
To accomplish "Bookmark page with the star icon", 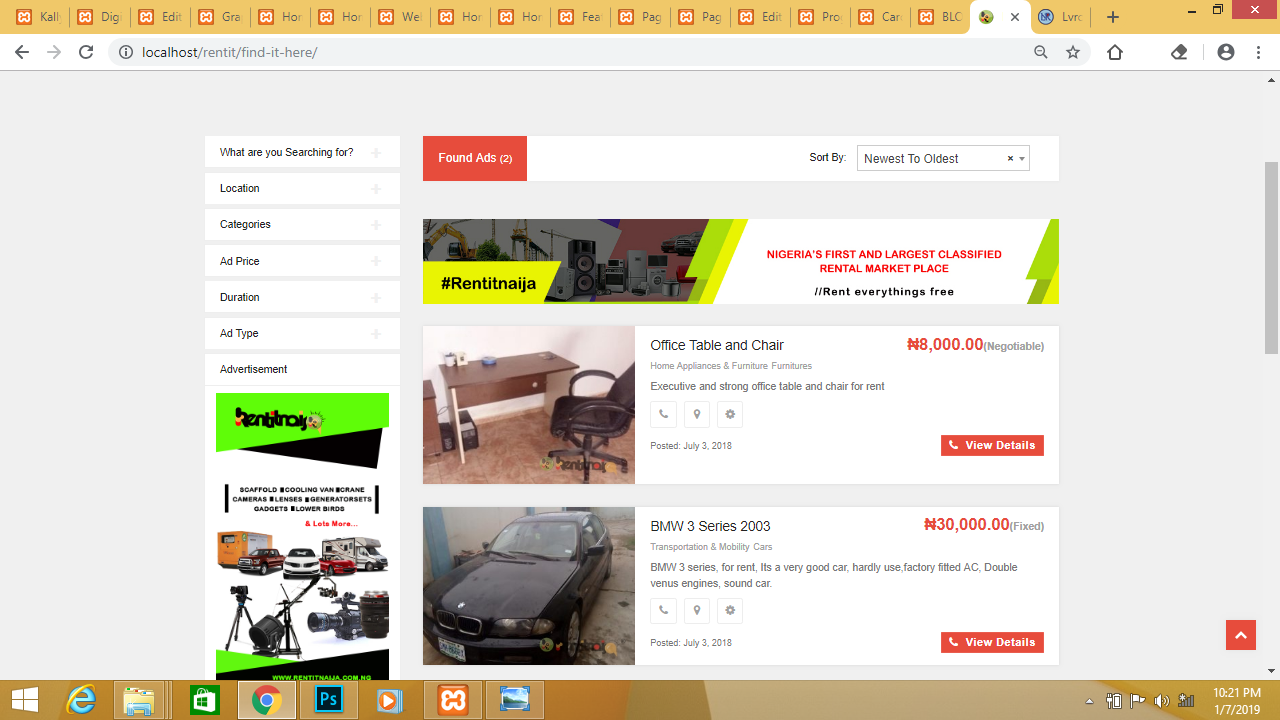I will click(1073, 52).
